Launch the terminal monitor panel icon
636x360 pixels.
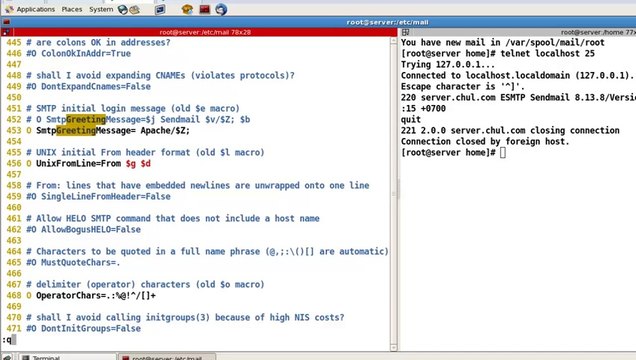tap(160, 9)
